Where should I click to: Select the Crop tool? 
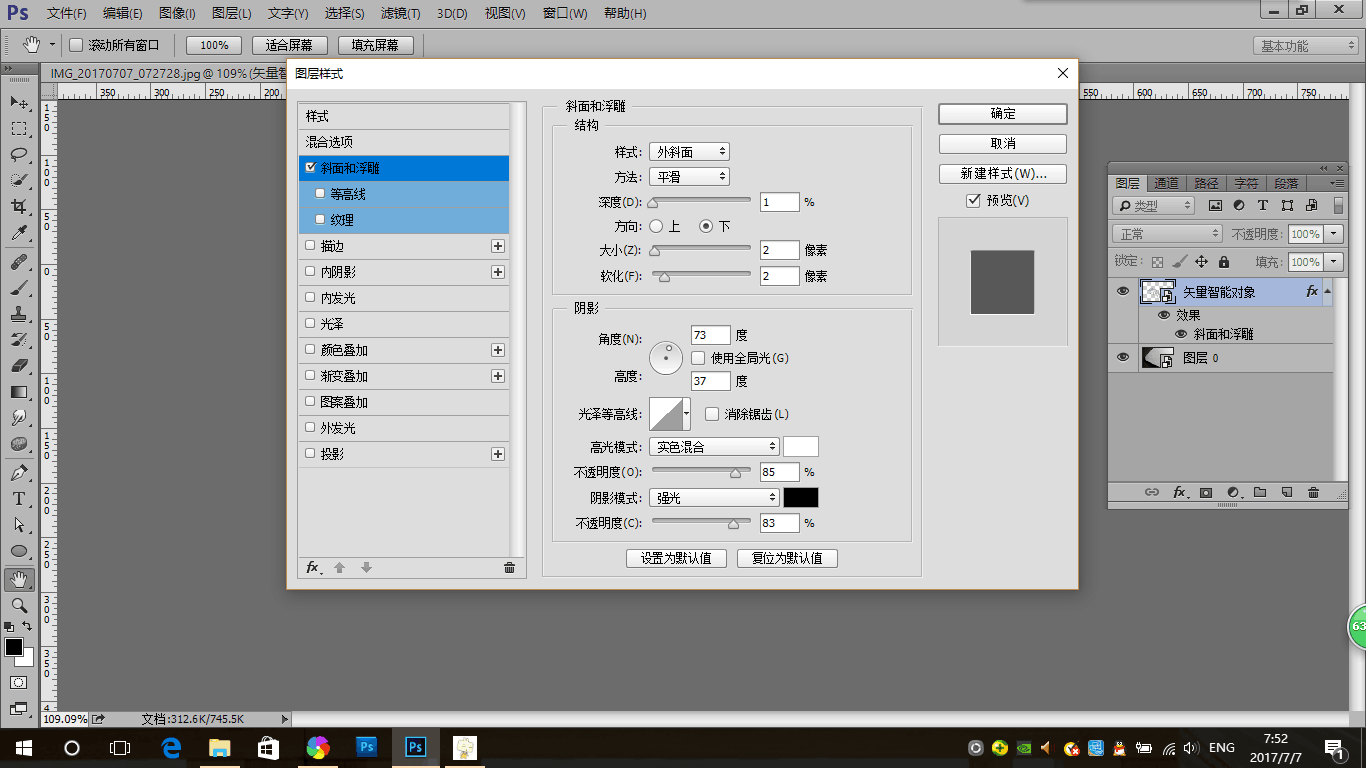tap(19, 207)
